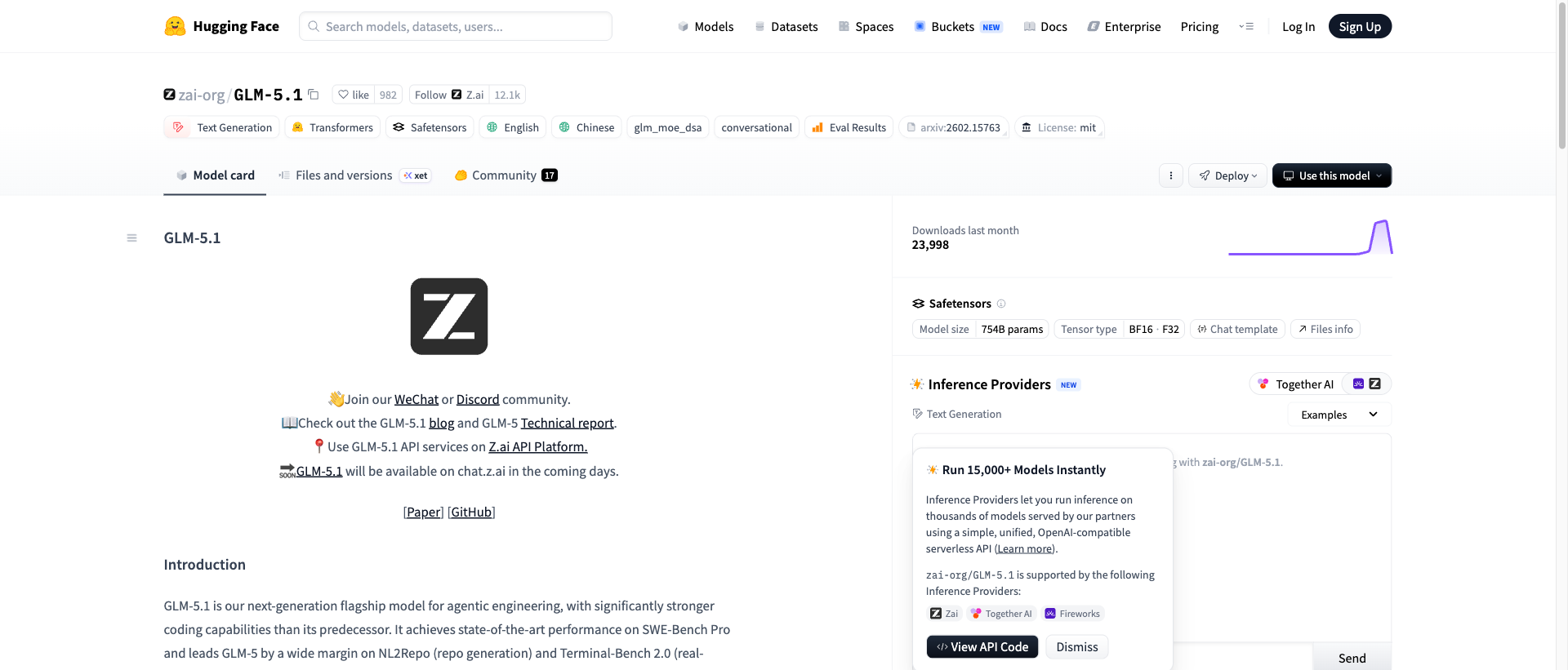Expand the Examples dropdown
The height and width of the screenshot is (670, 1568).
click(1339, 415)
